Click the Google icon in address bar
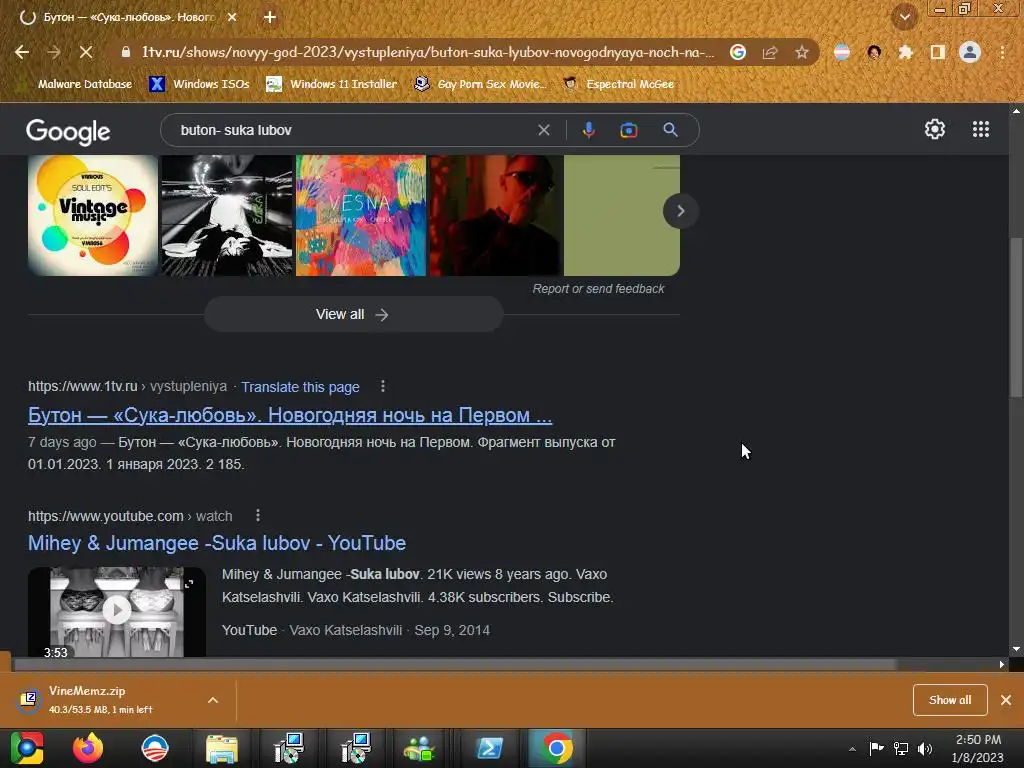The height and width of the screenshot is (768, 1024). [x=738, y=52]
